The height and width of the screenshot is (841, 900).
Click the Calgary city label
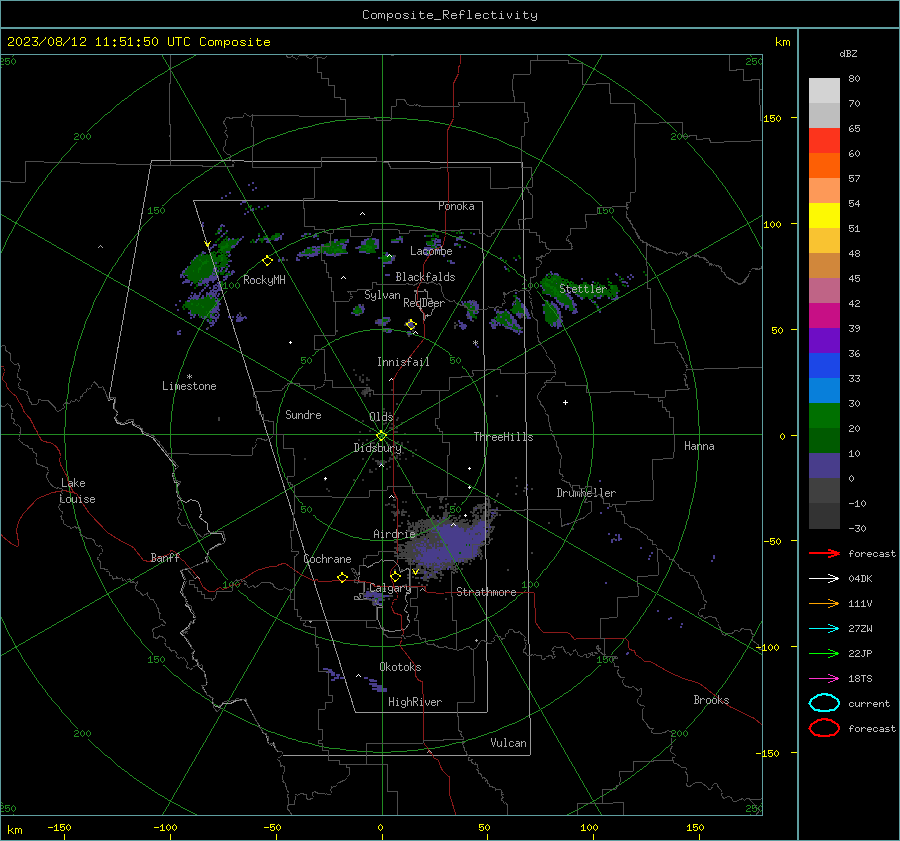pos(390,588)
